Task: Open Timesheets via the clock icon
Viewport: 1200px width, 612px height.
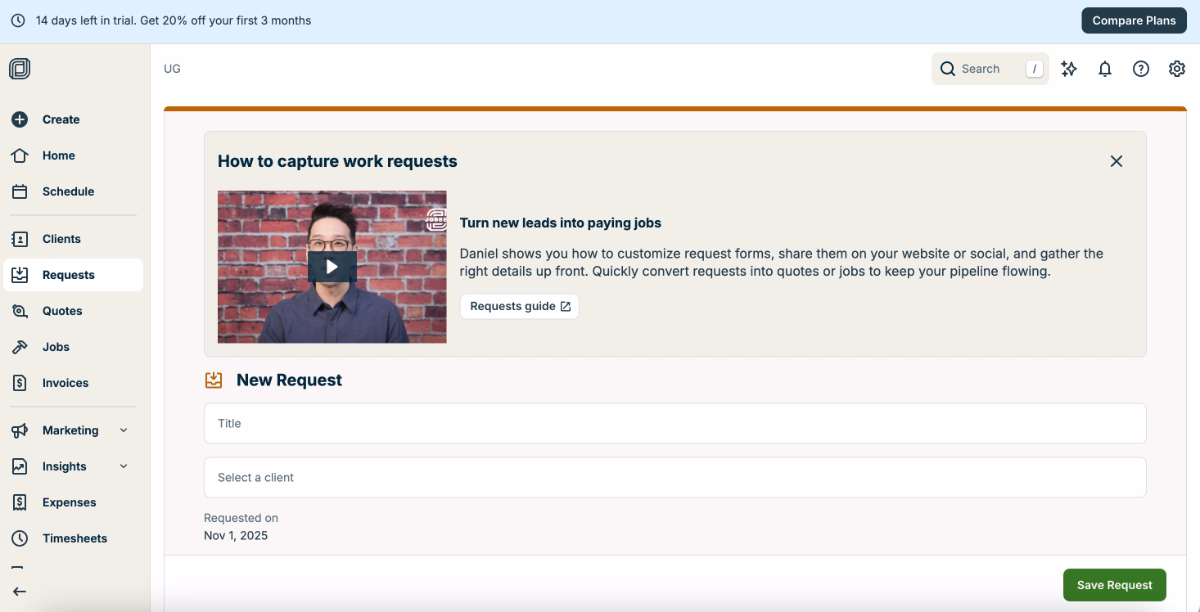Action: (x=21, y=538)
